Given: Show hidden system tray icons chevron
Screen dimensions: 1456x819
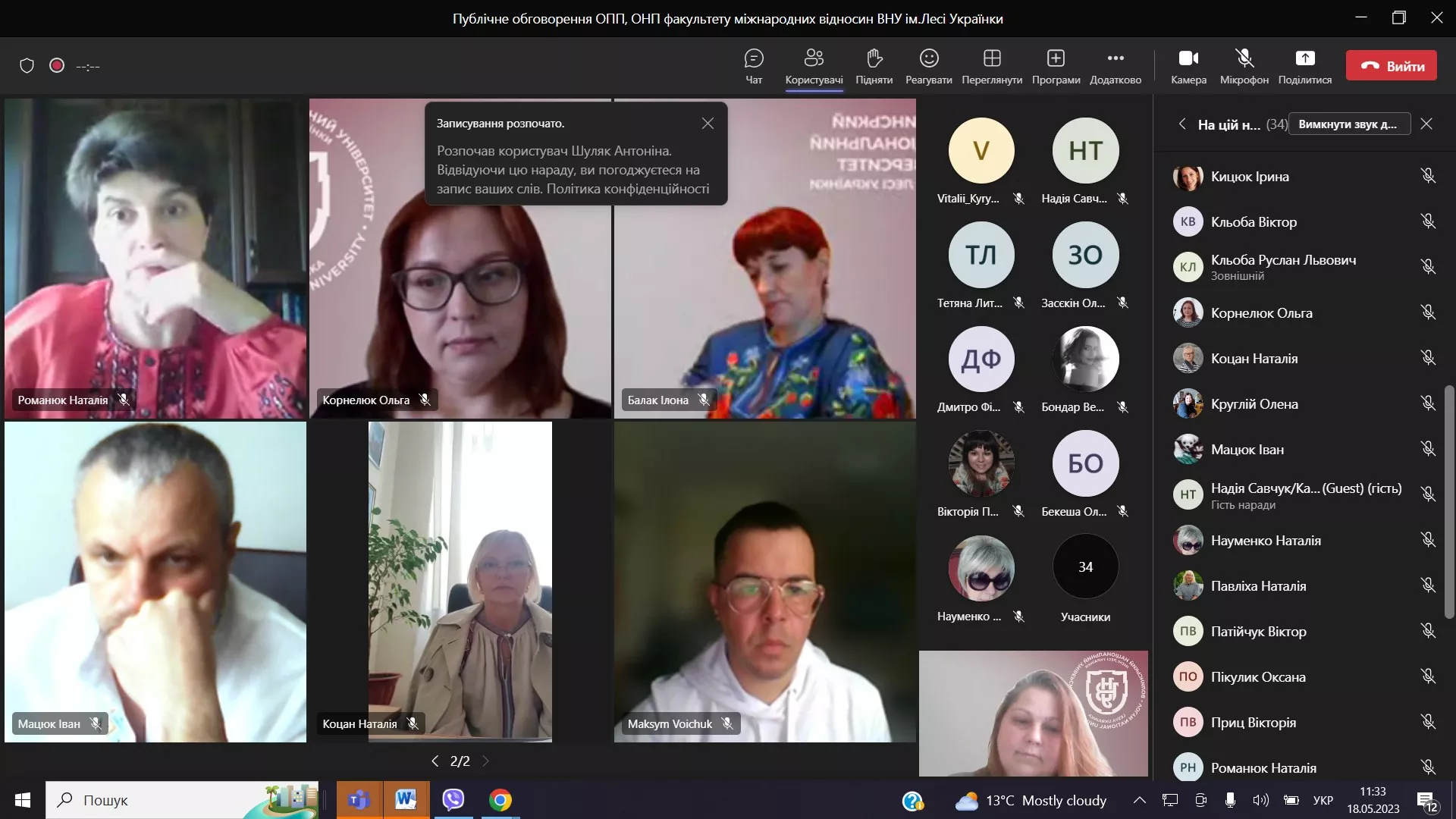Looking at the screenshot, I should pyautogui.click(x=1139, y=800).
